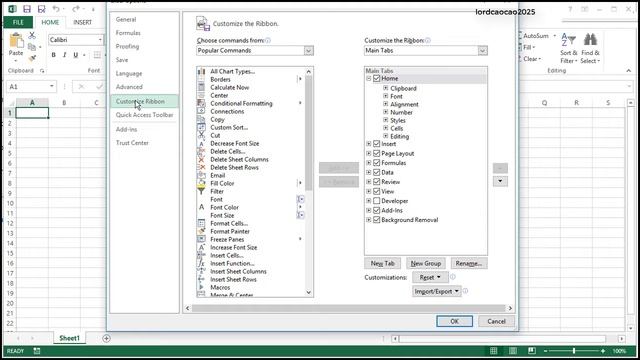Viewport: 640px width, 360px height.
Task: Select the Connections command icon
Action: coord(201,111)
